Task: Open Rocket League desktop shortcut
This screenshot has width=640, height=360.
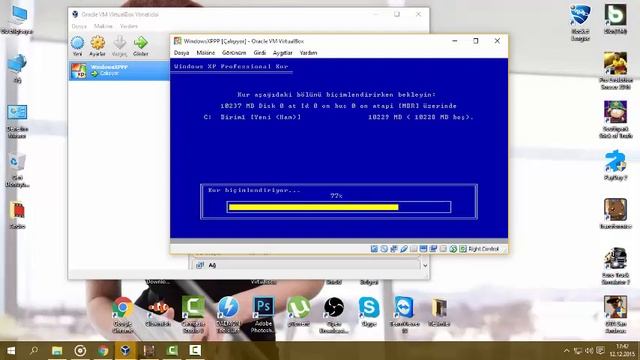Action: 580,23
